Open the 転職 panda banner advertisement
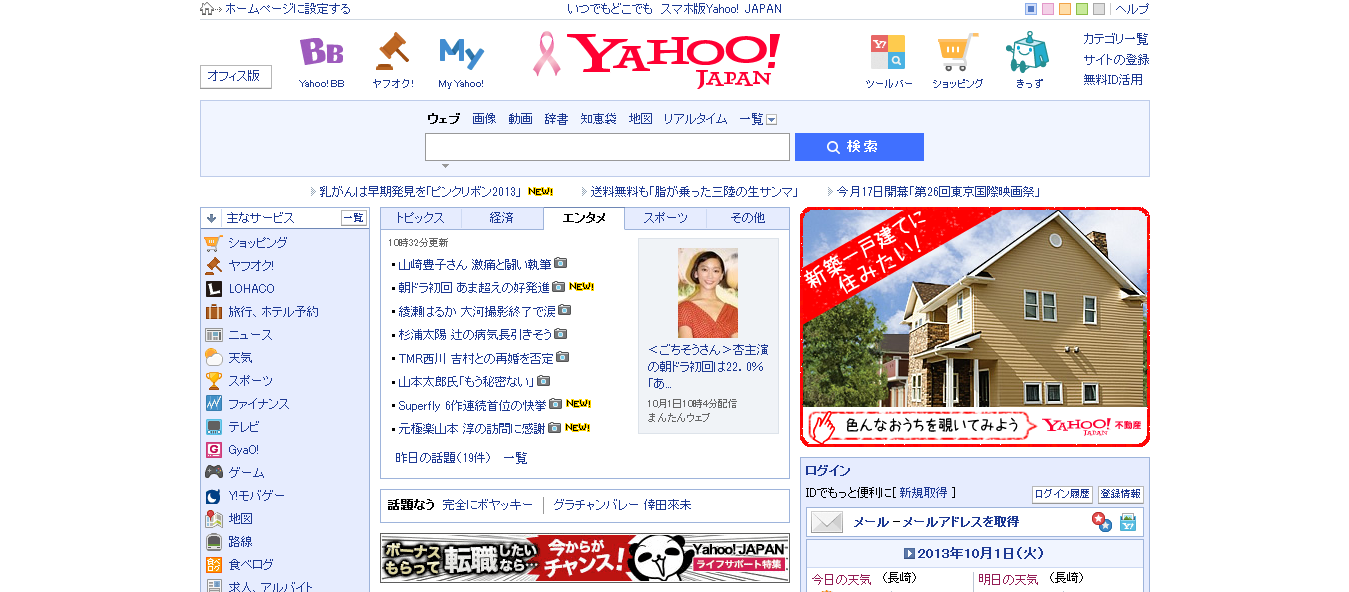 pos(585,558)
